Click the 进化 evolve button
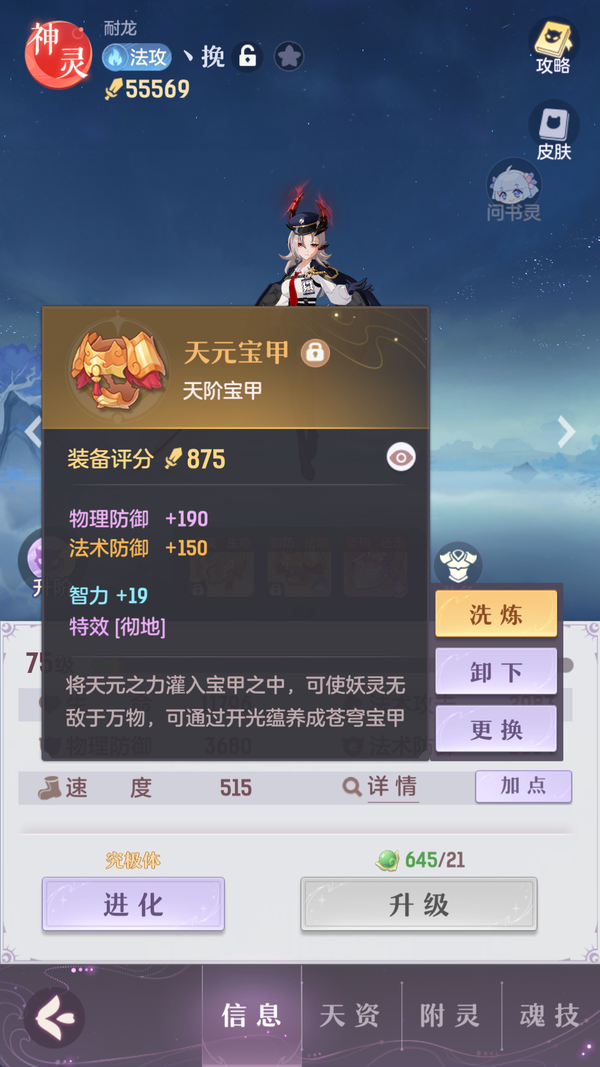 pos(133,904)
